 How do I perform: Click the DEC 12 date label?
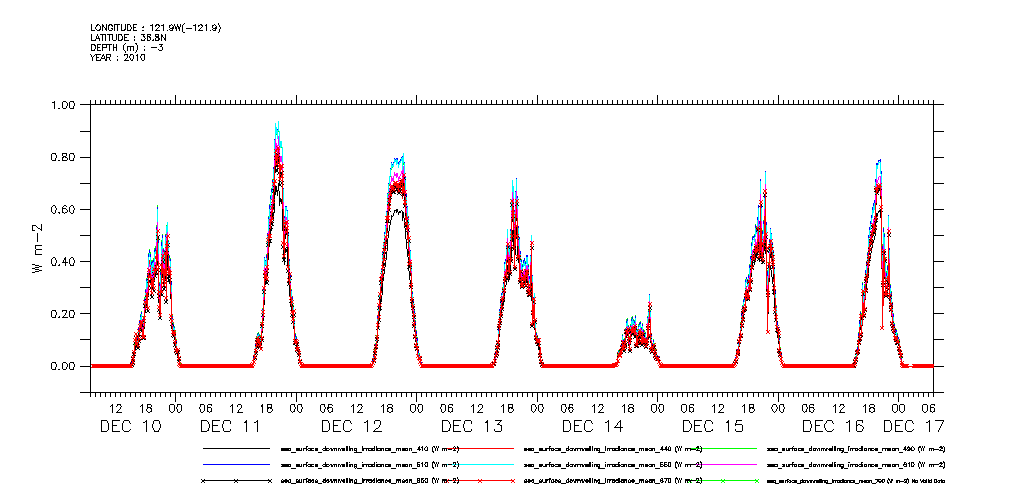(x=351, y=426)
